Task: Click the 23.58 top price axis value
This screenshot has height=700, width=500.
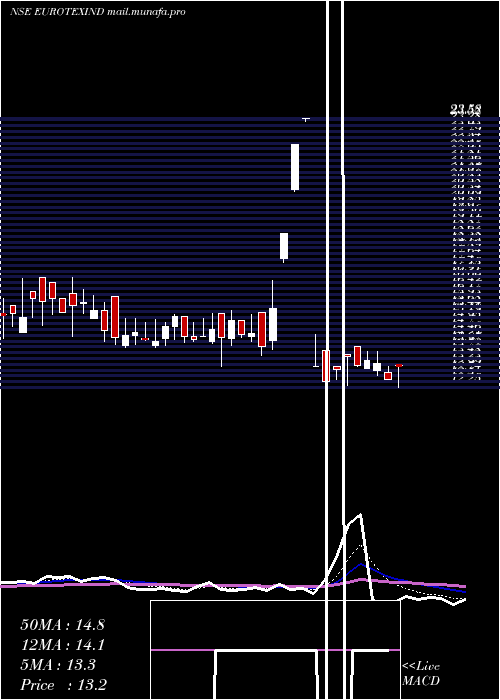Action: [x=465, y=109]
